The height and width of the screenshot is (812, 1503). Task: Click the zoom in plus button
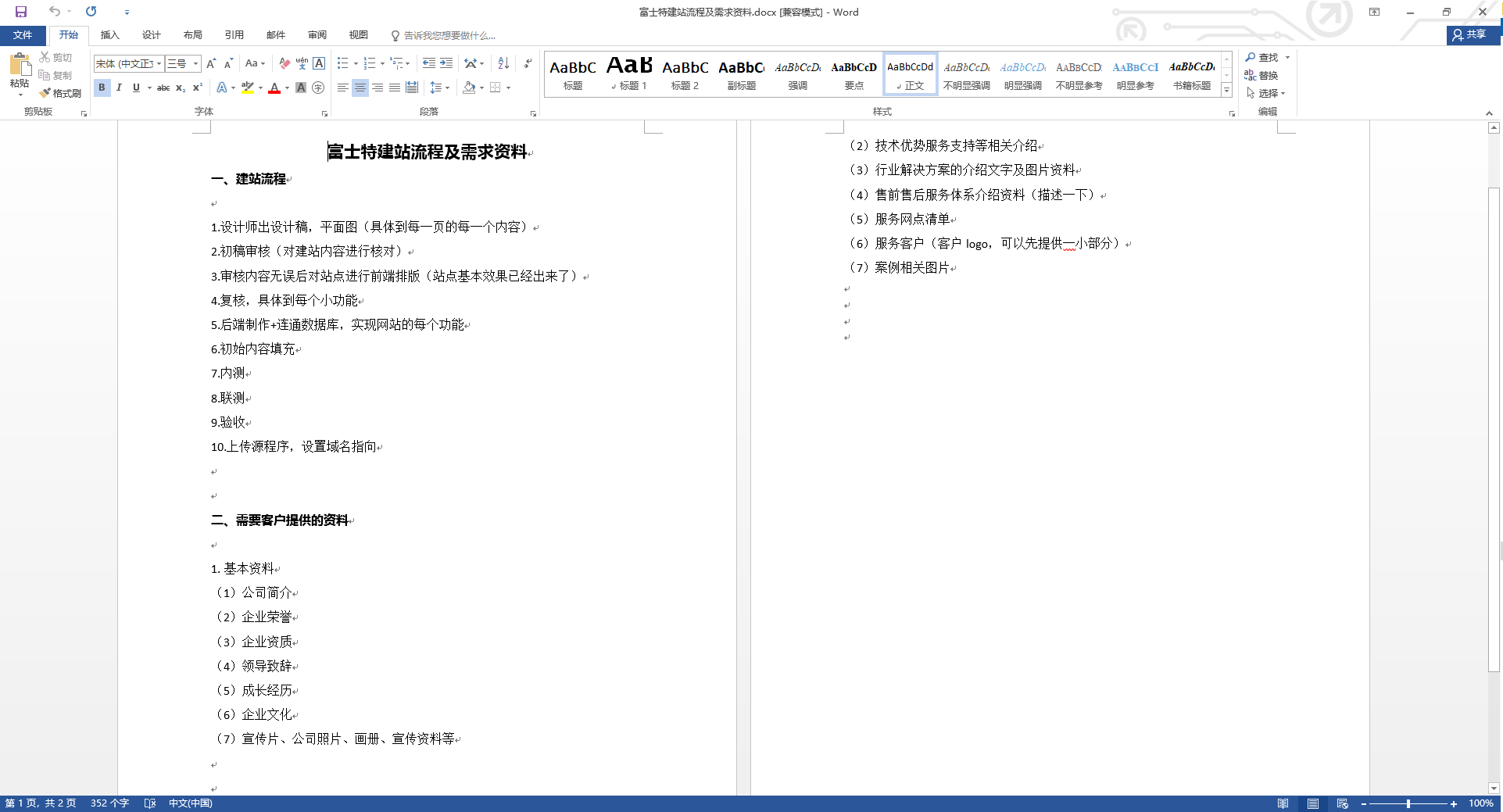(1454, 803)
